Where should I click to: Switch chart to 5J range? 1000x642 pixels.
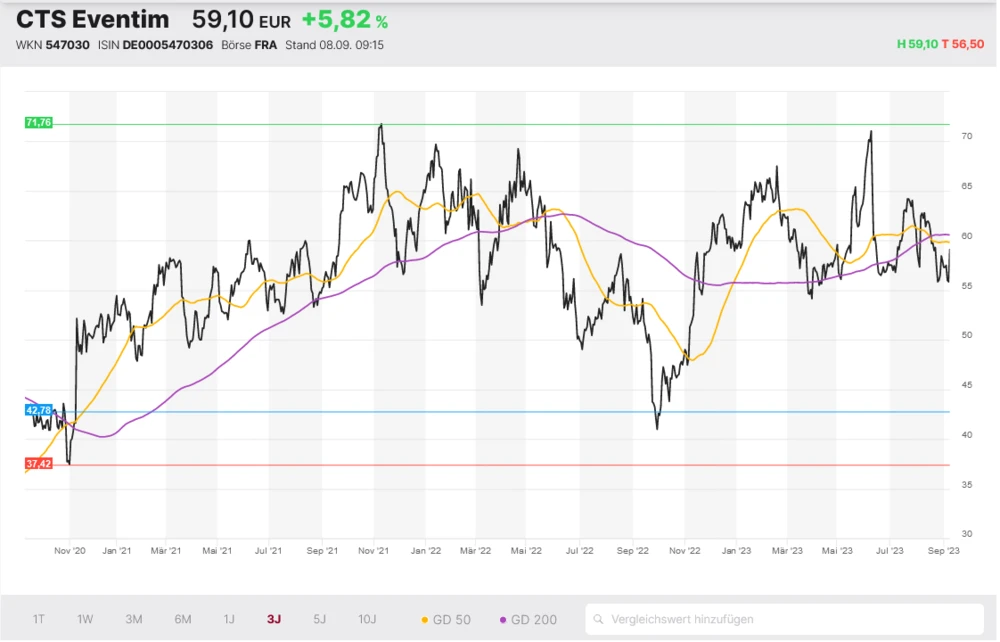click(319, 619)
